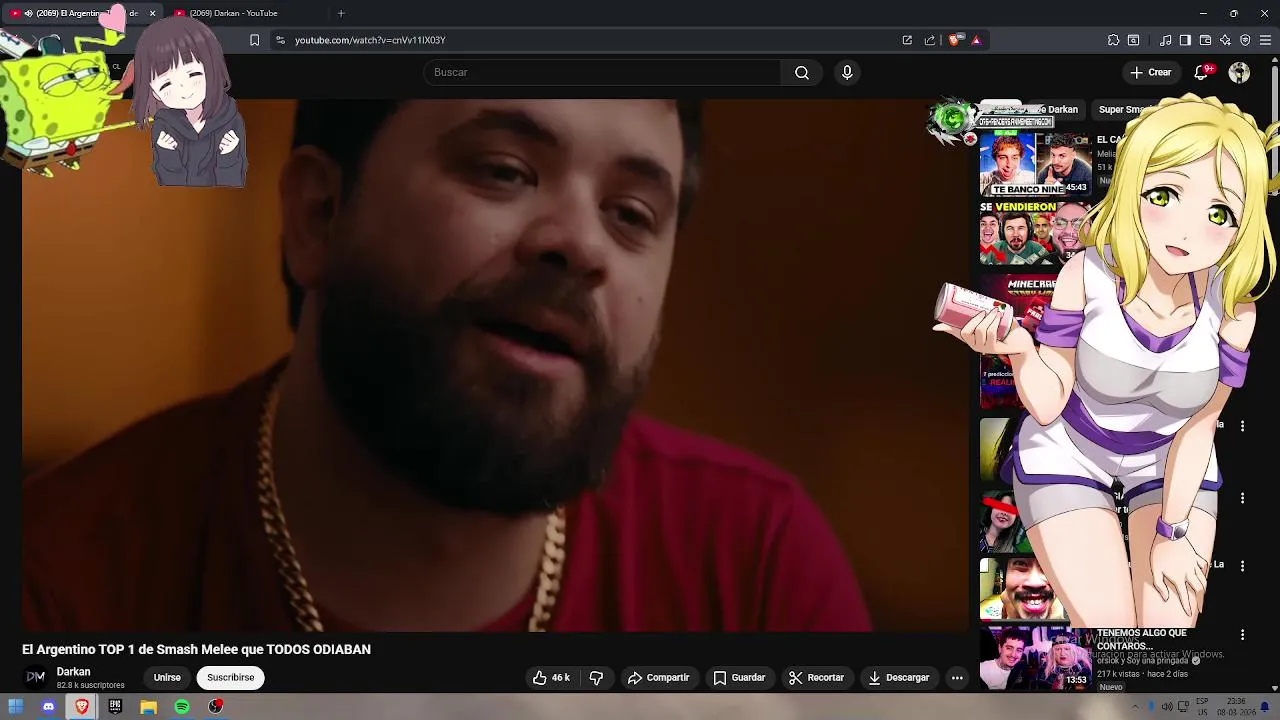Open Windows Start menu
Viewport: 1280px width, 720px height.
tap(16, 707)
